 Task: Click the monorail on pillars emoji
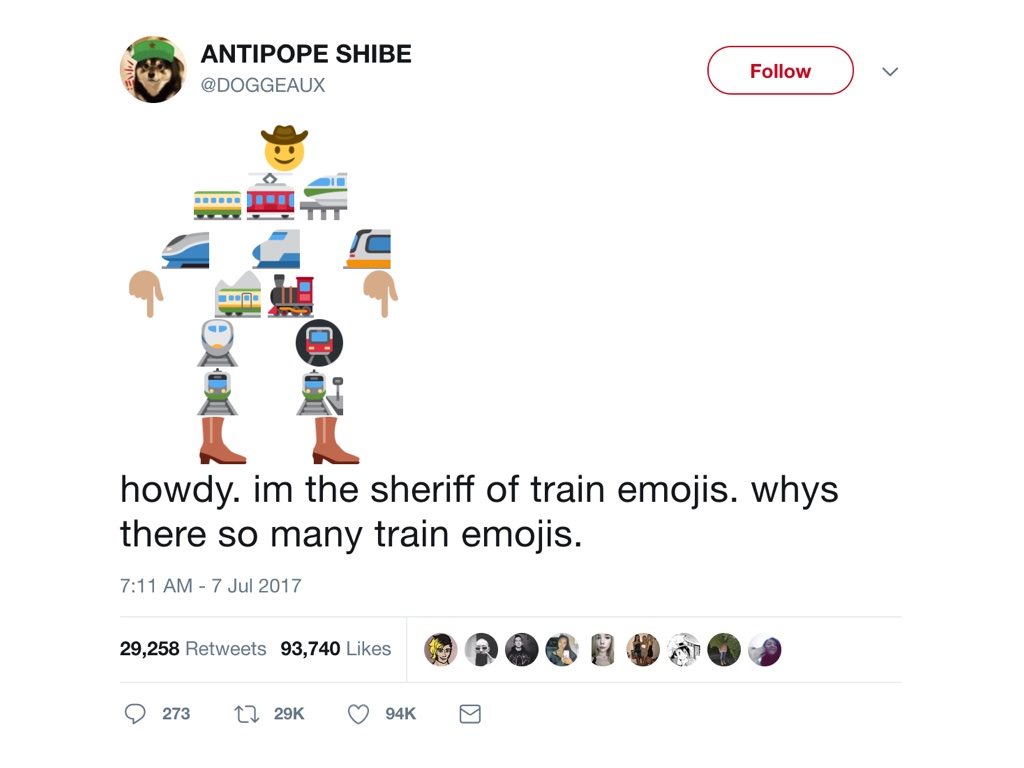pos(325,196)
